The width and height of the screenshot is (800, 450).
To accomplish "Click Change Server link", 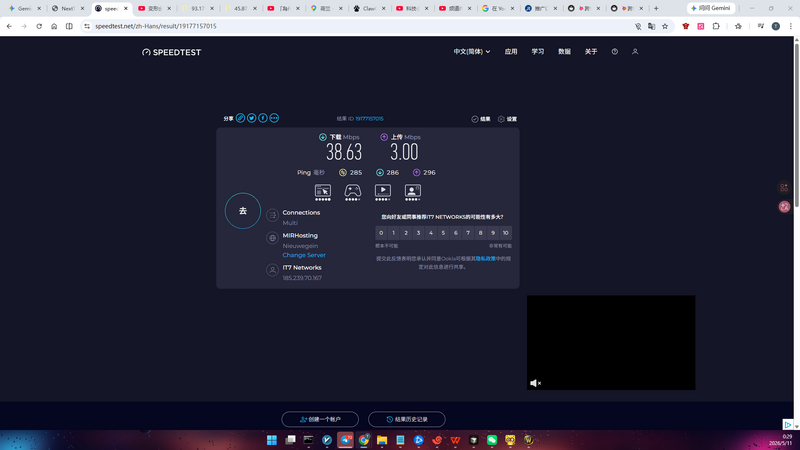I will coord(304,255).
